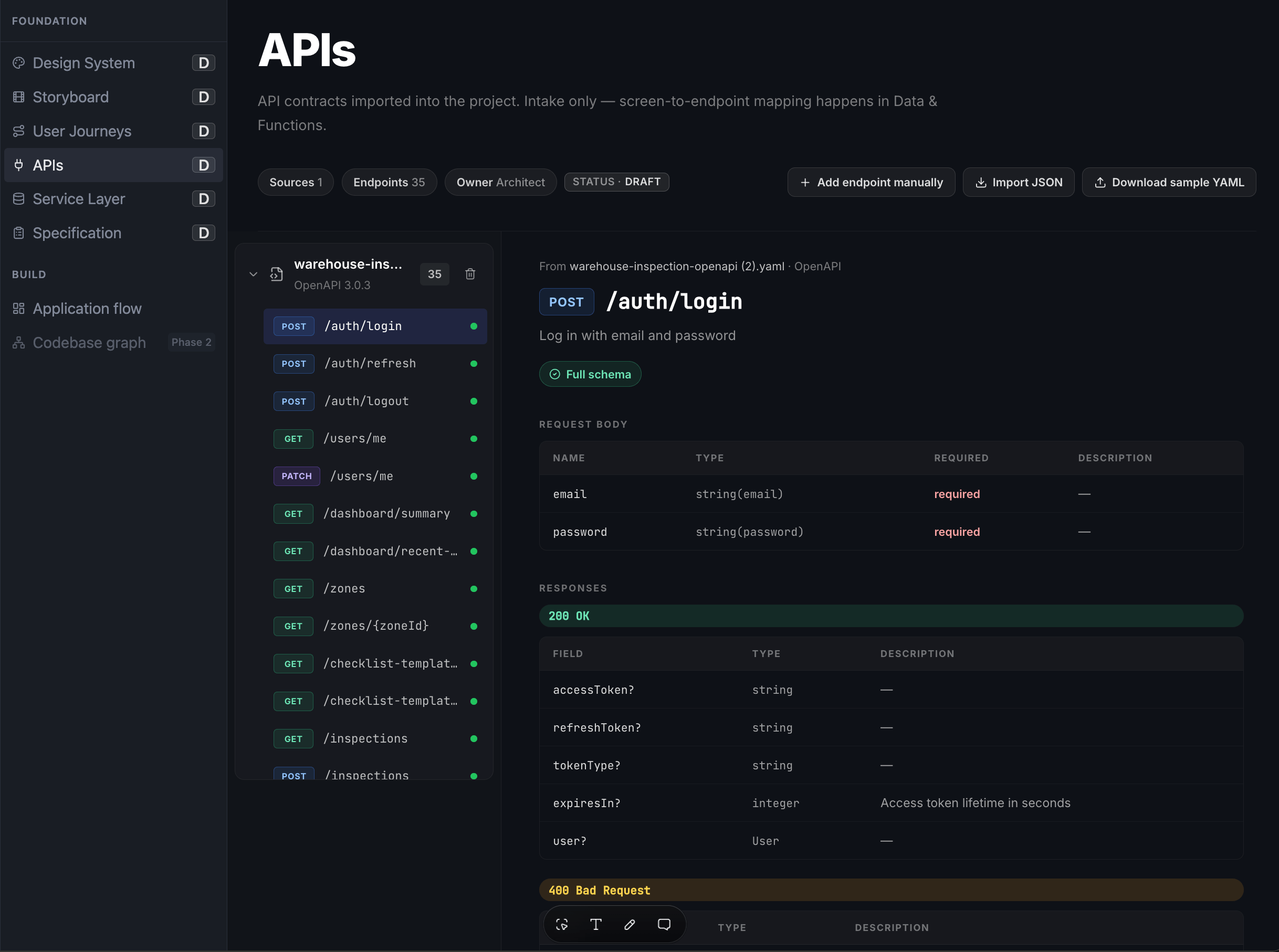The height and width of the screenshot is (952, 1279).
Task: Select the GET /dashboard/summary endpoint
Action: (x=375, y=513)
